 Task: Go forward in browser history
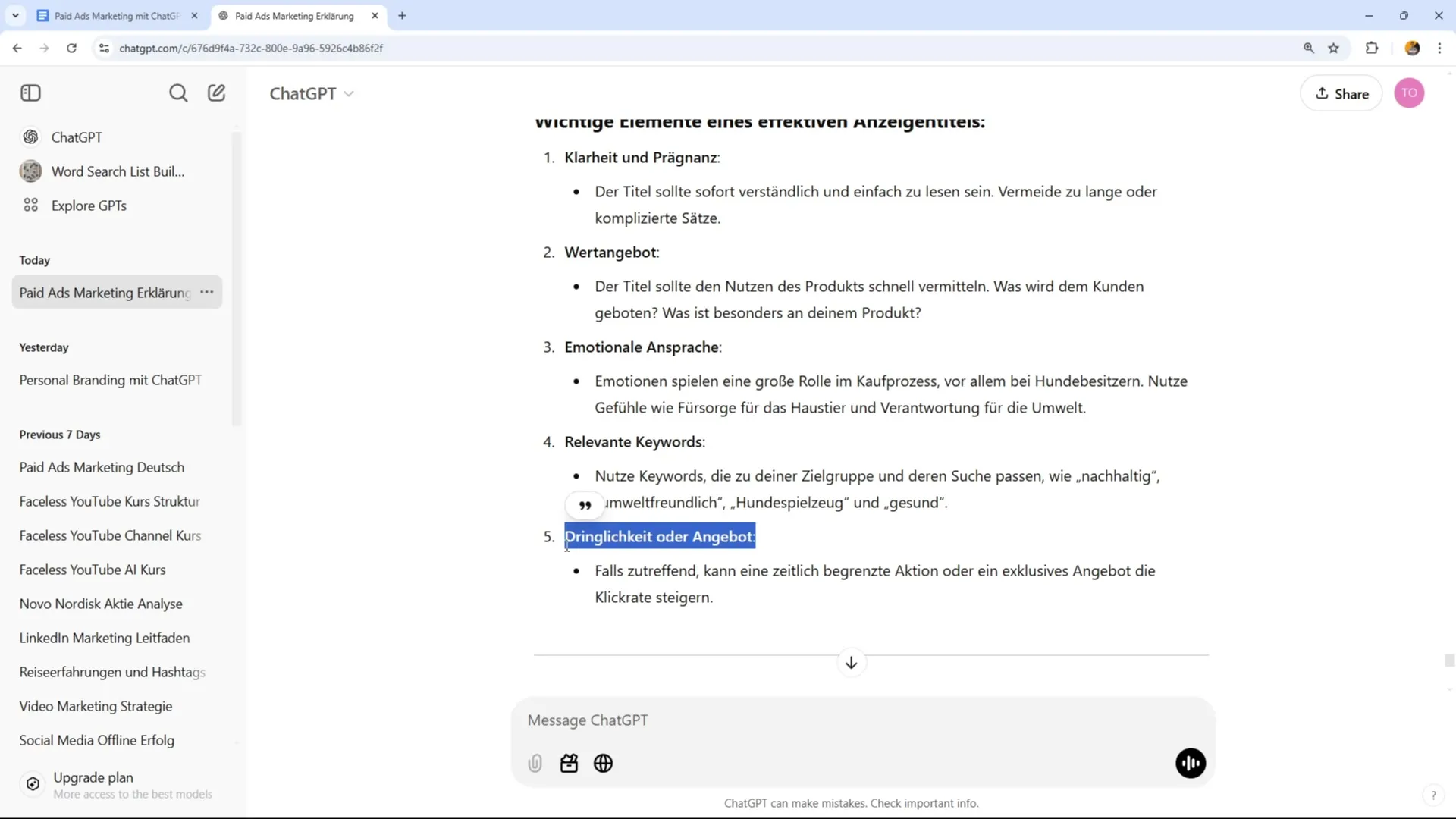tap(44, 48)
